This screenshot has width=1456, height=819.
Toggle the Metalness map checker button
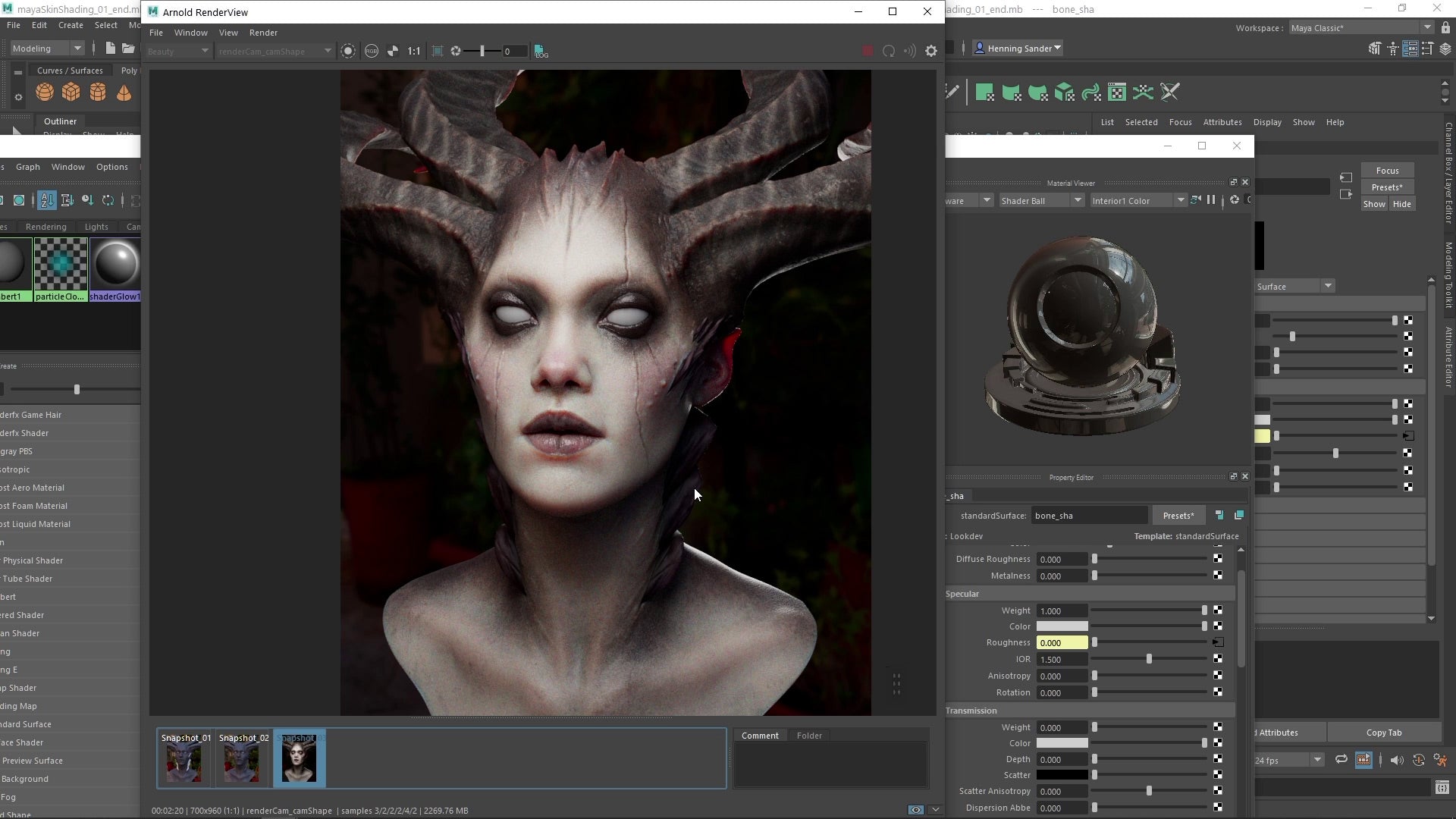click(x=1218, y=576)
